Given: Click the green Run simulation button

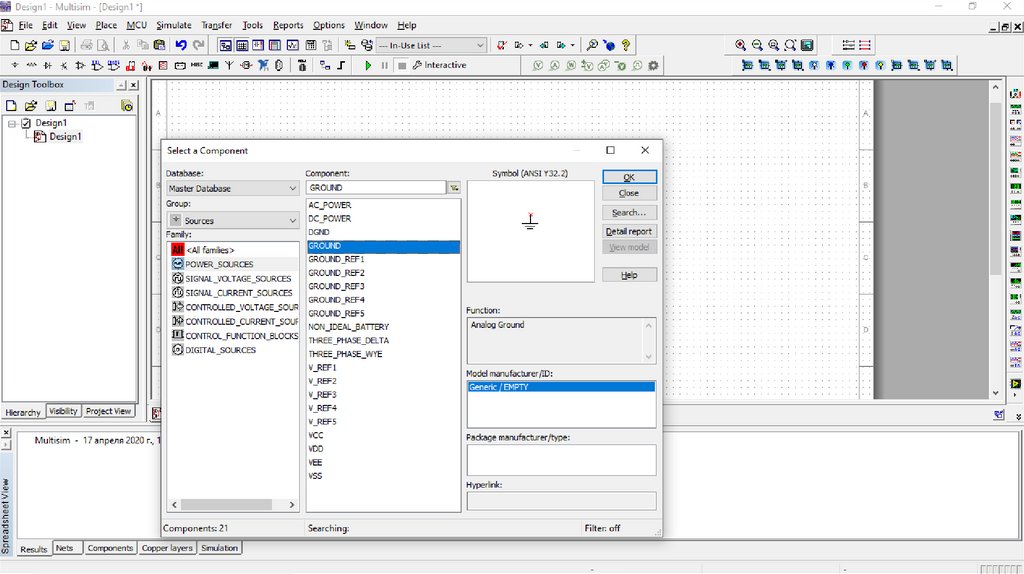Looking at the screenshot, I should [368, 66].
